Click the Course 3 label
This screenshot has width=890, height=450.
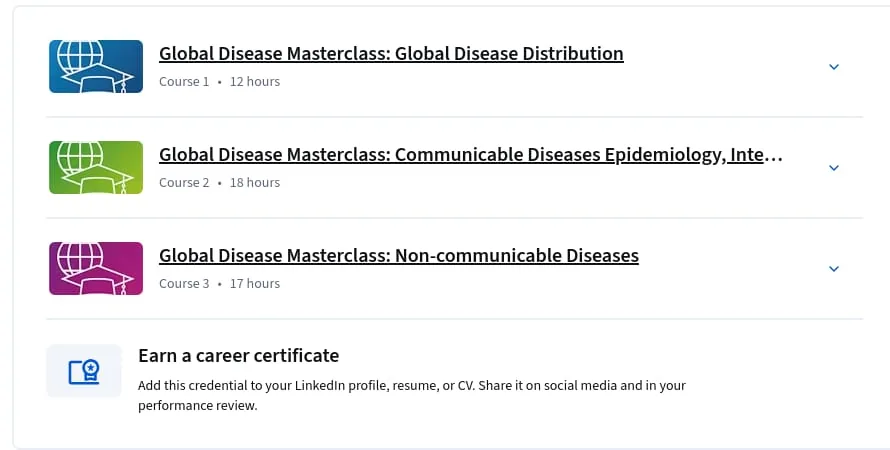coord(184,284)
